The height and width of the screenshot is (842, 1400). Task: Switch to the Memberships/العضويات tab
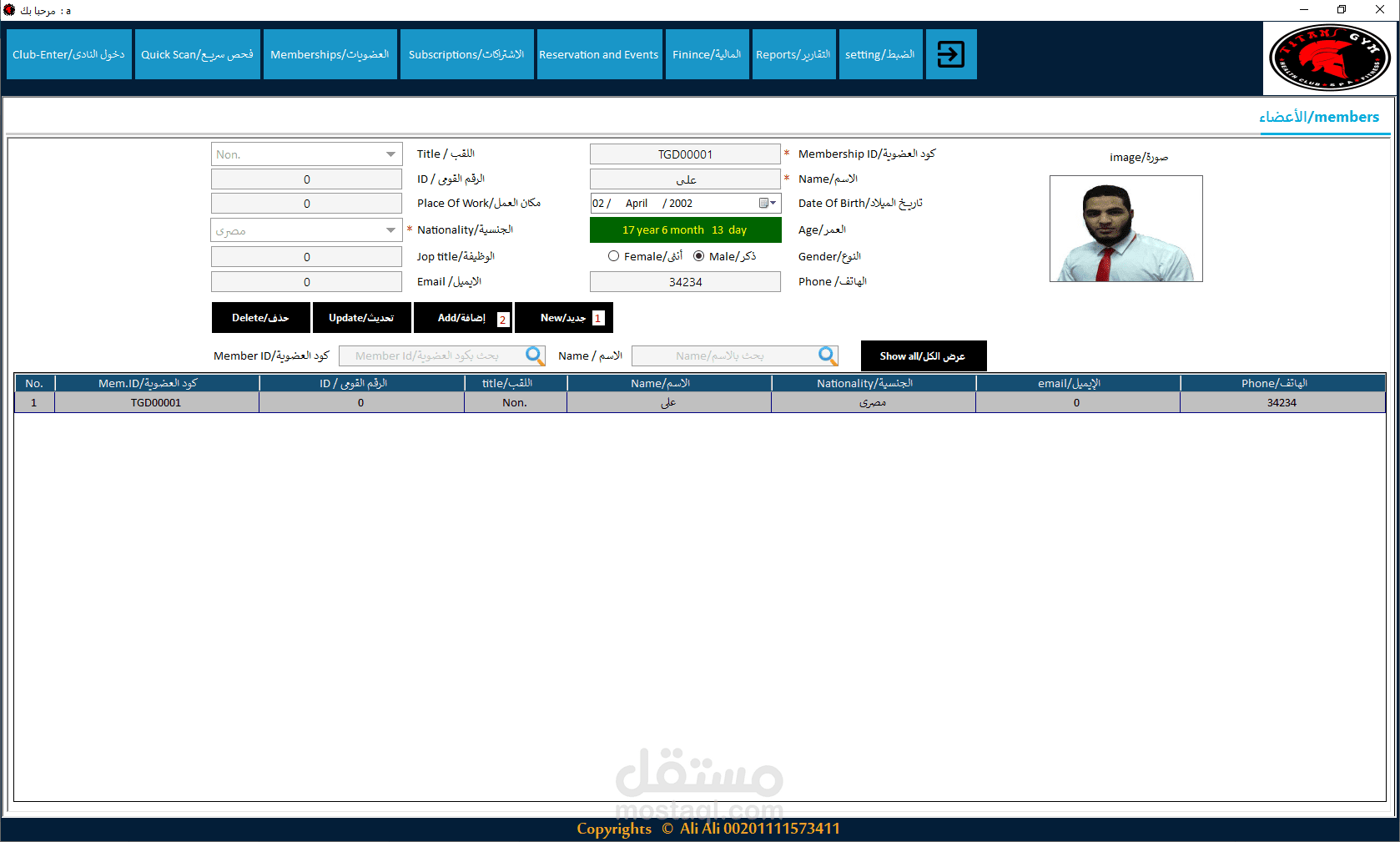click(x=330, y=53)
